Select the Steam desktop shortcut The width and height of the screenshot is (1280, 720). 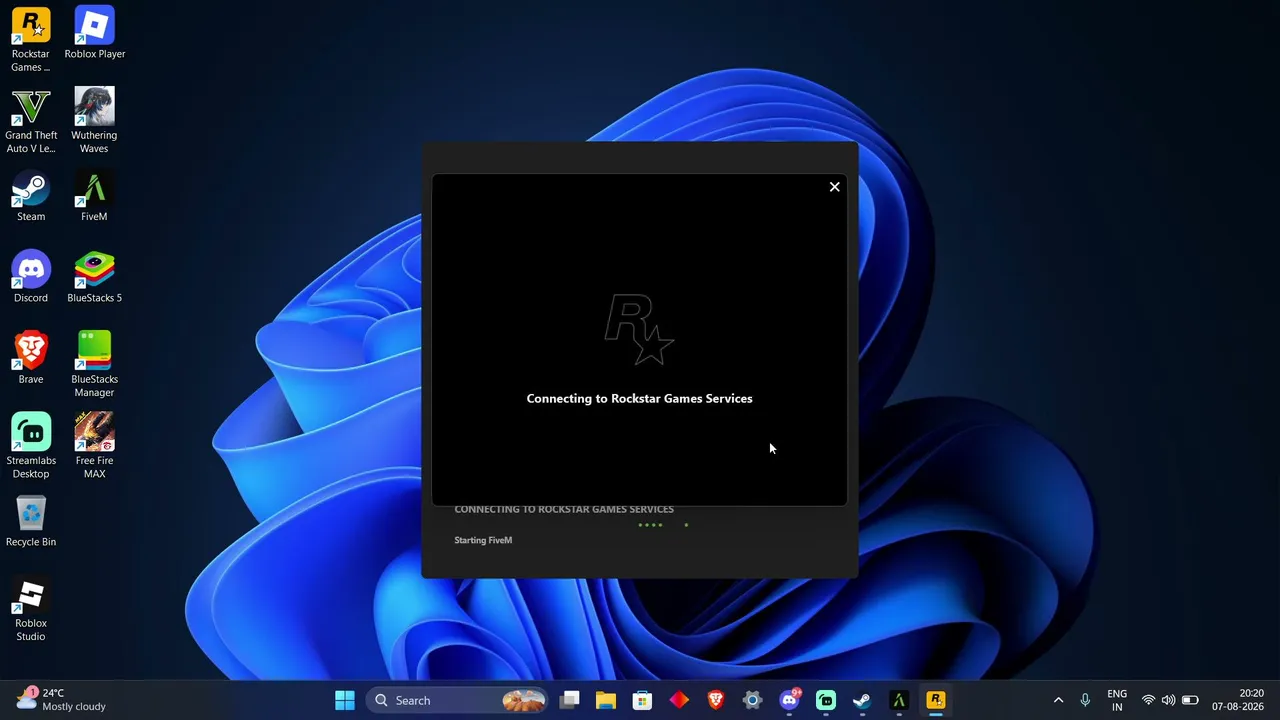click(31, 196)
